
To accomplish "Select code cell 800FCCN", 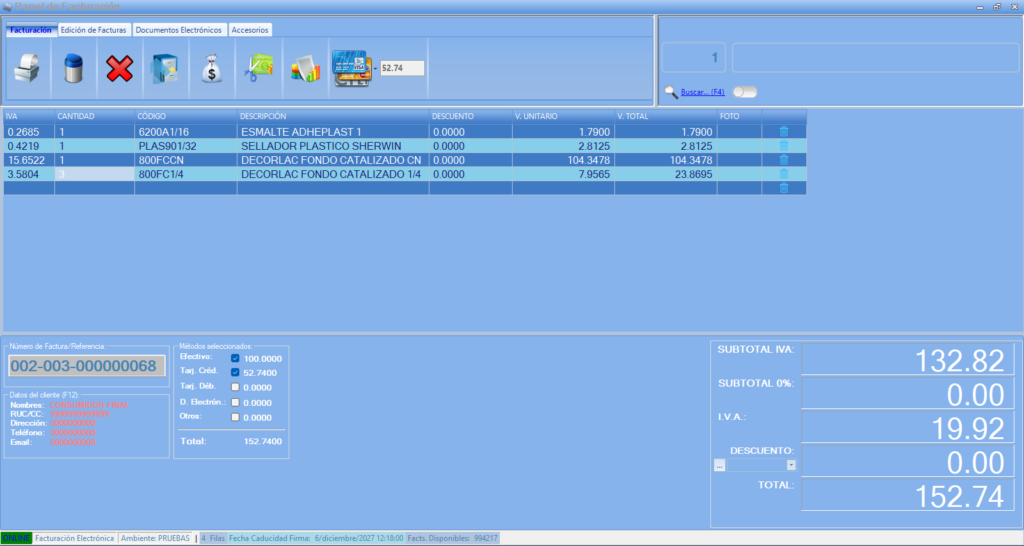I will click(x=186, y=160).
